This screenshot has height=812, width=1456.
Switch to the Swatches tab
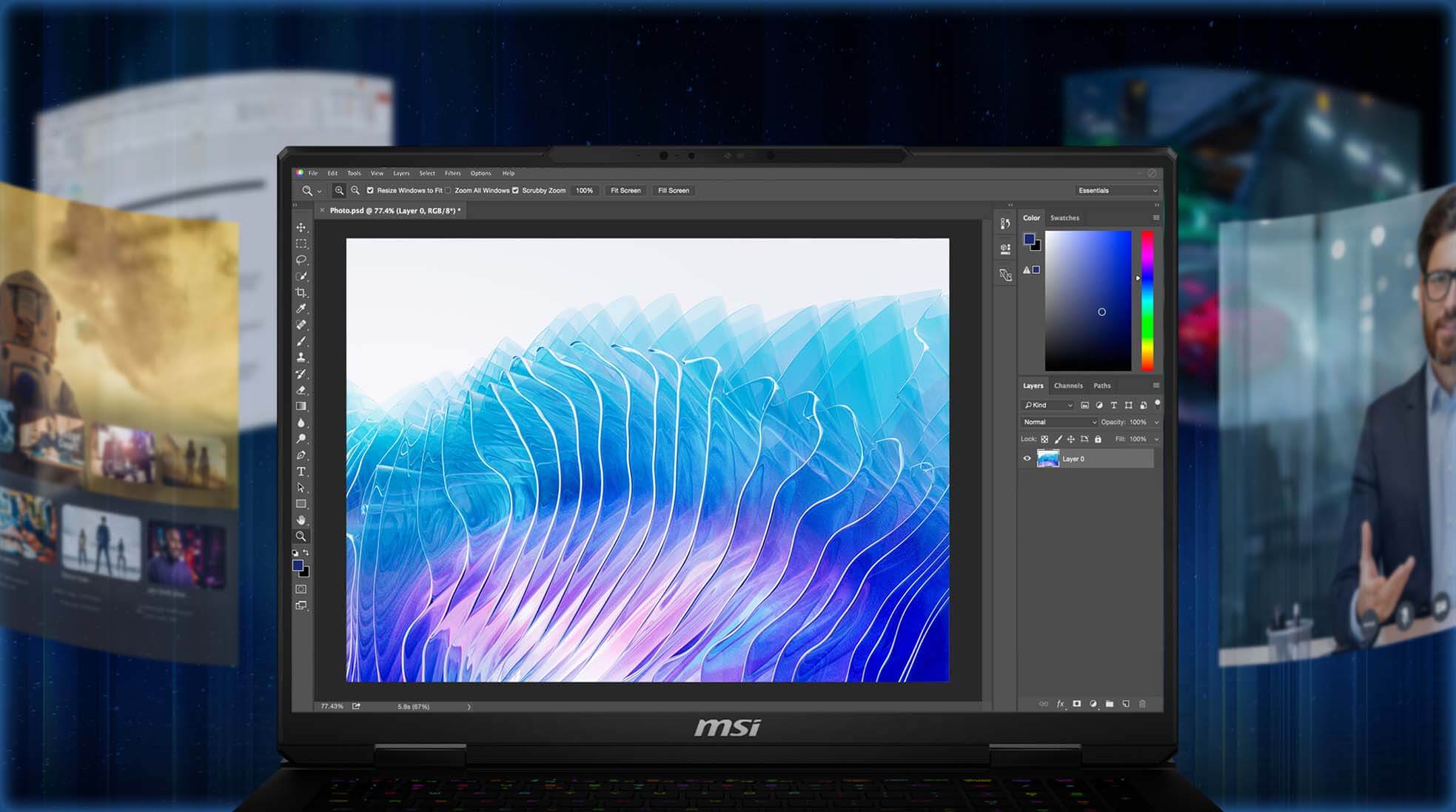tap(1064, 218)
